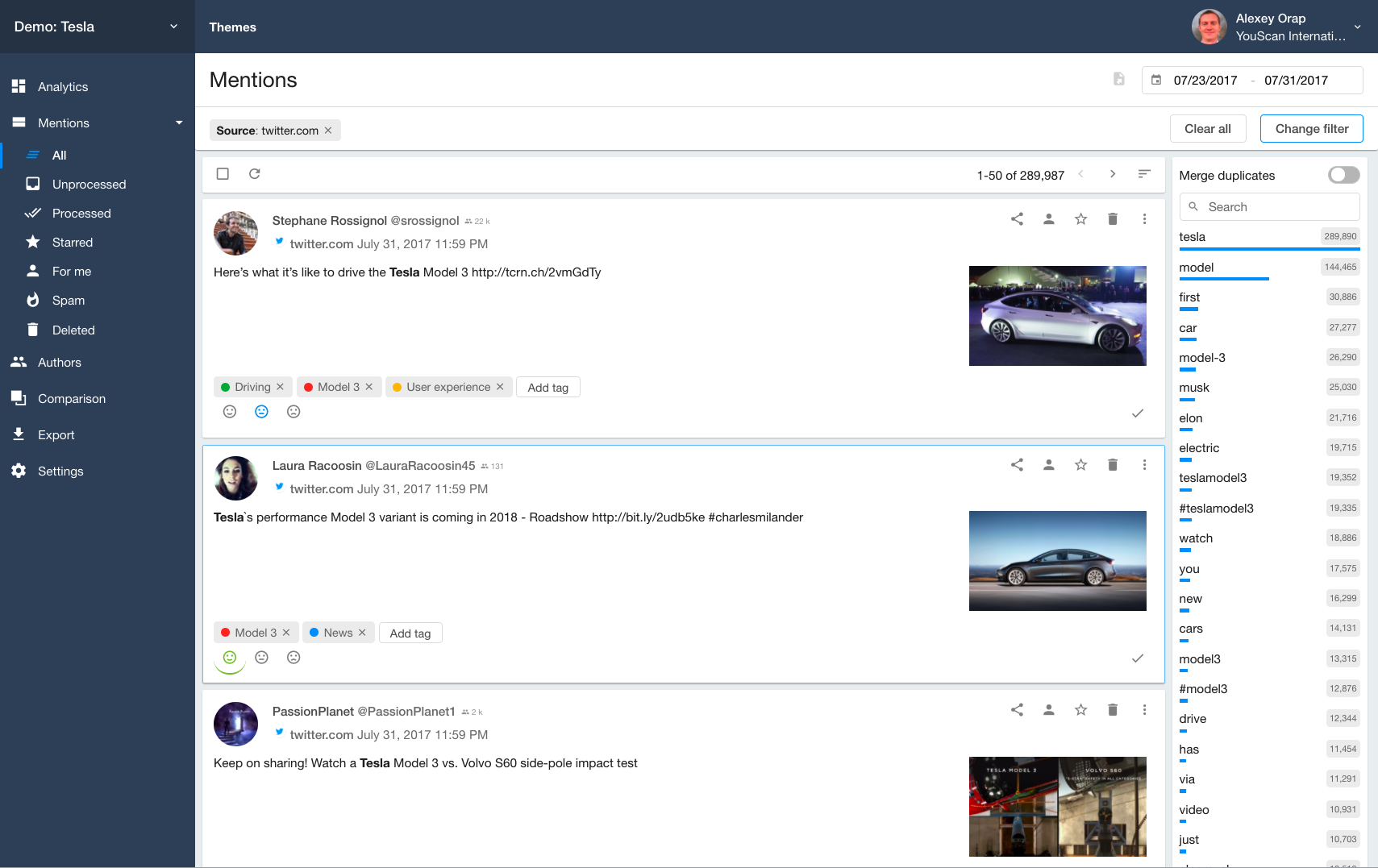Image resolution: width=1378 pixels, height=868 pixels.
Task: Open the Analytics section
Action: pos(63,86)
